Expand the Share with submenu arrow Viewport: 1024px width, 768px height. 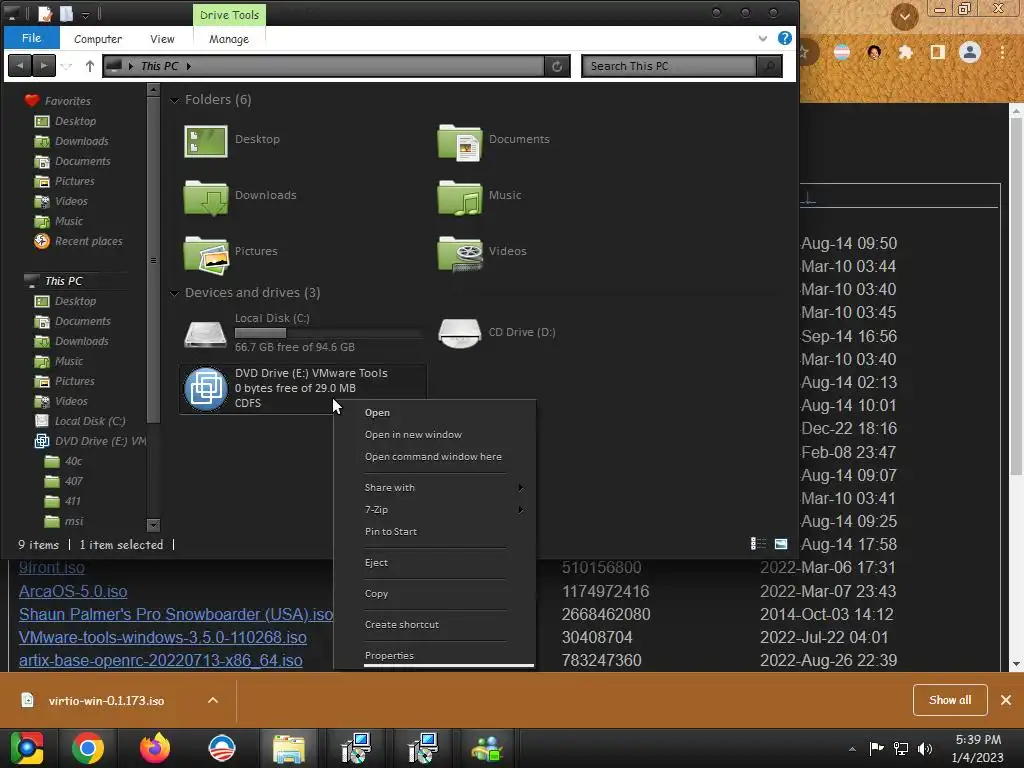coord(520,487)
